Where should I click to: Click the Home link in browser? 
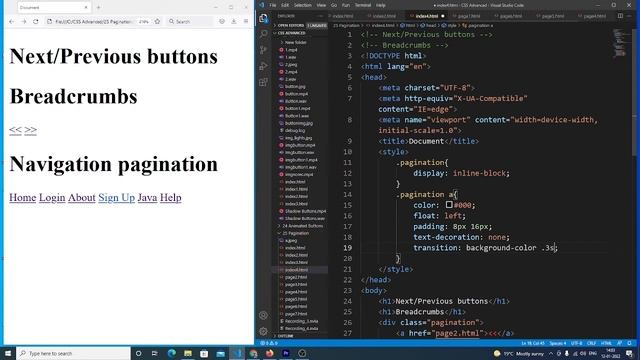[x=22, y=198]
